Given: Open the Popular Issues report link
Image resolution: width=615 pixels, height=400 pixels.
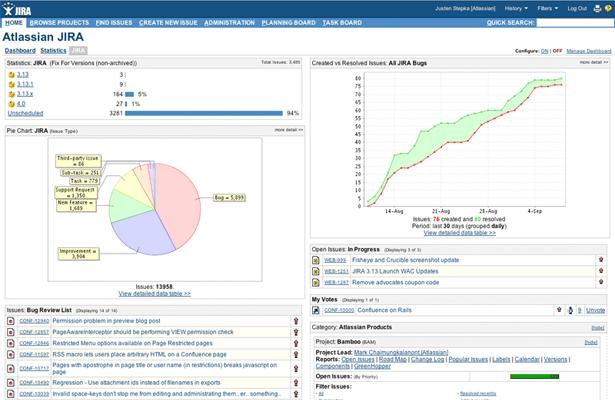Looking at the screenshot, I should pos(468,359).
